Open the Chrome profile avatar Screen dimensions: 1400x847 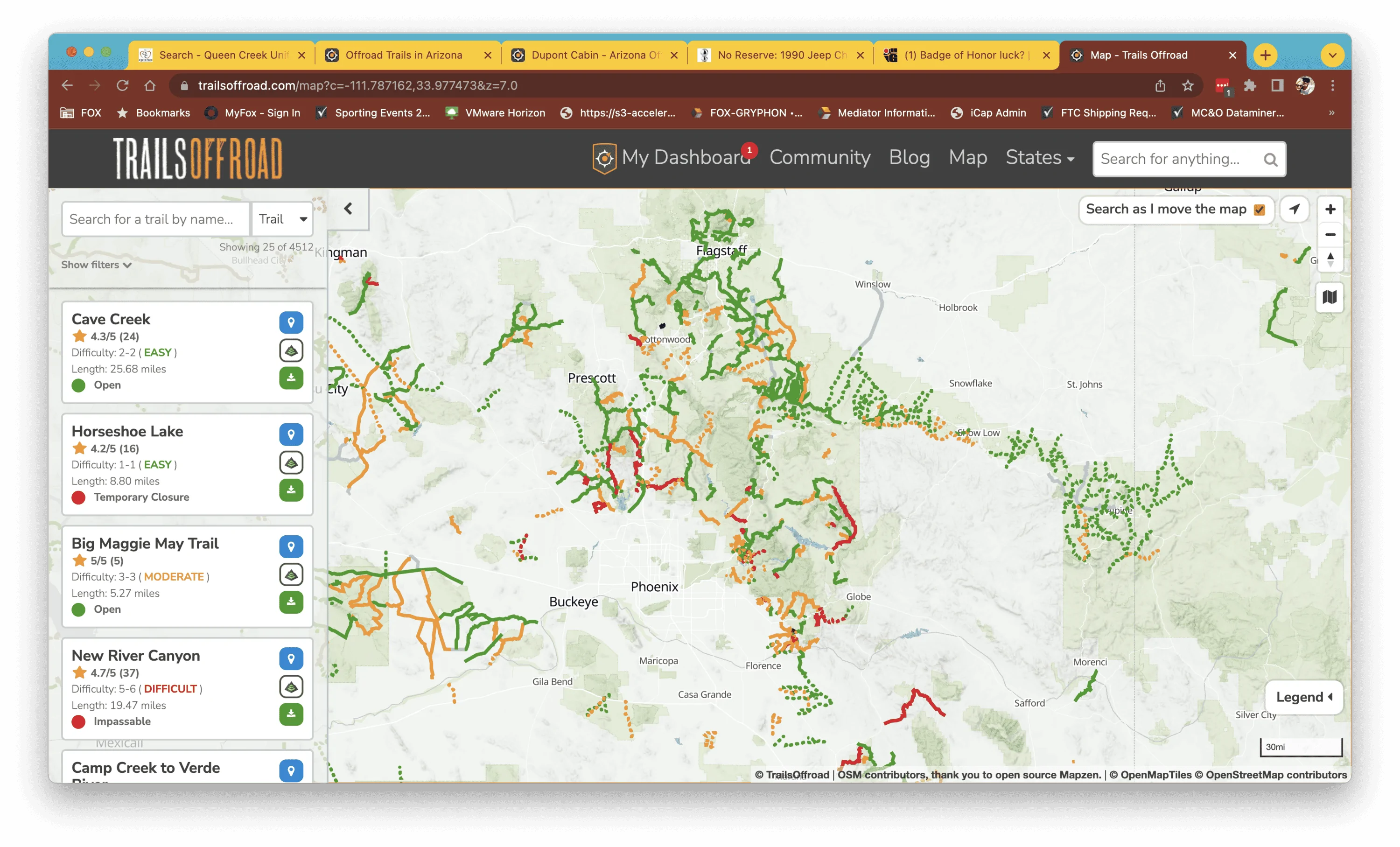1304,85
